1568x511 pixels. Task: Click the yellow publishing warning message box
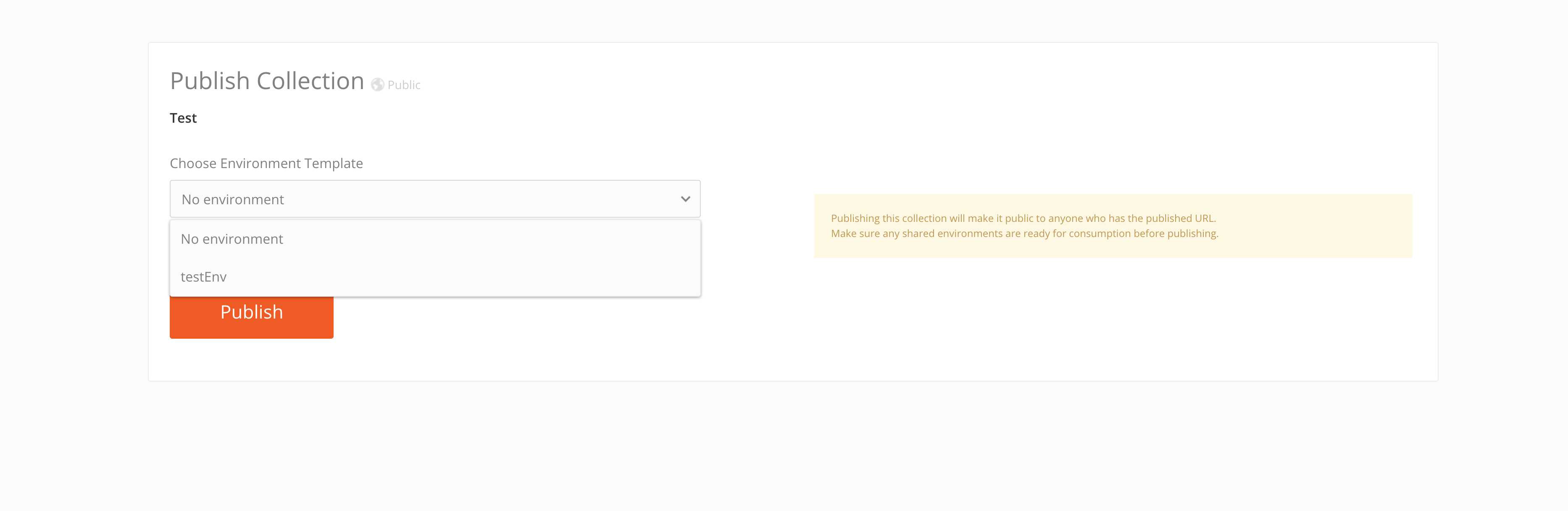pyautogui.click(x=1113, y=226)
